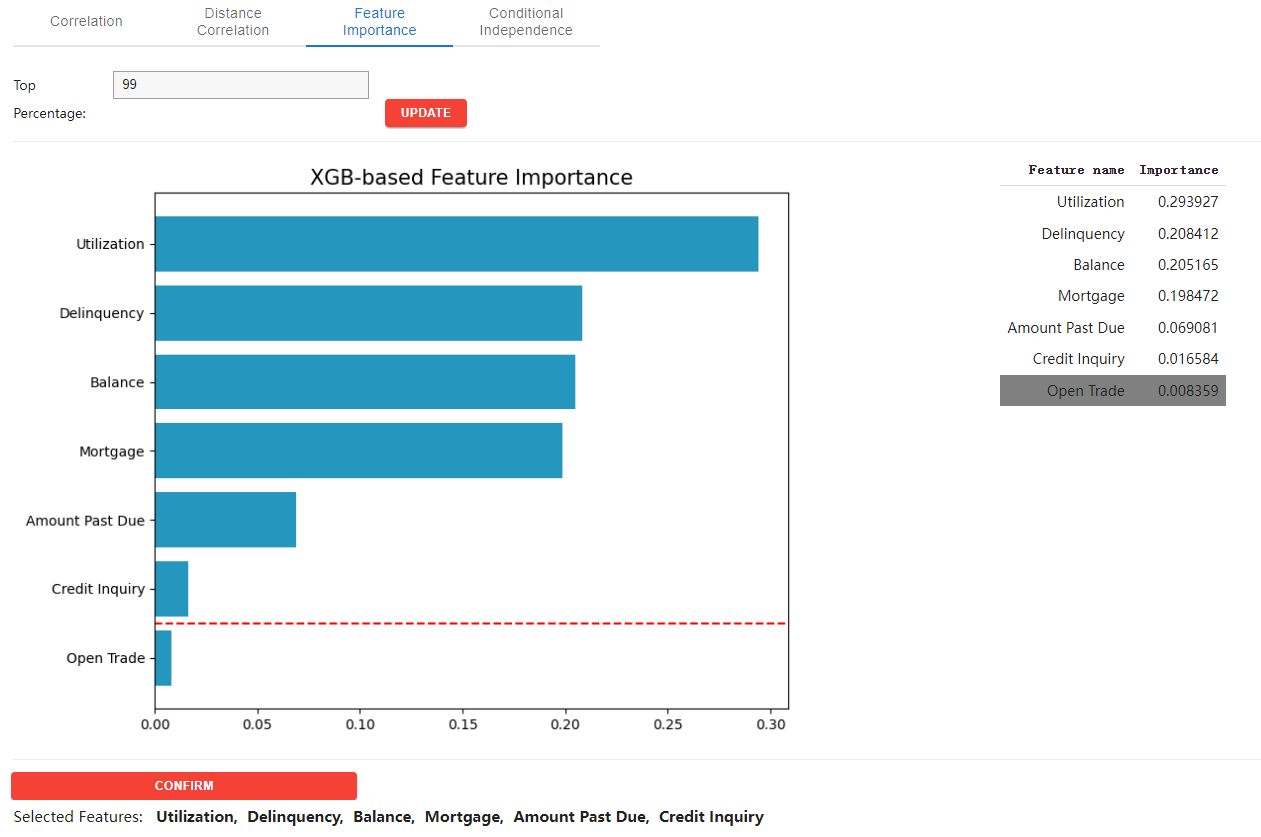Image resolution: width=1261 pixels, height=837 pixels.
Task: Select the Feature Importance tab
Action: tap(379, 22)
